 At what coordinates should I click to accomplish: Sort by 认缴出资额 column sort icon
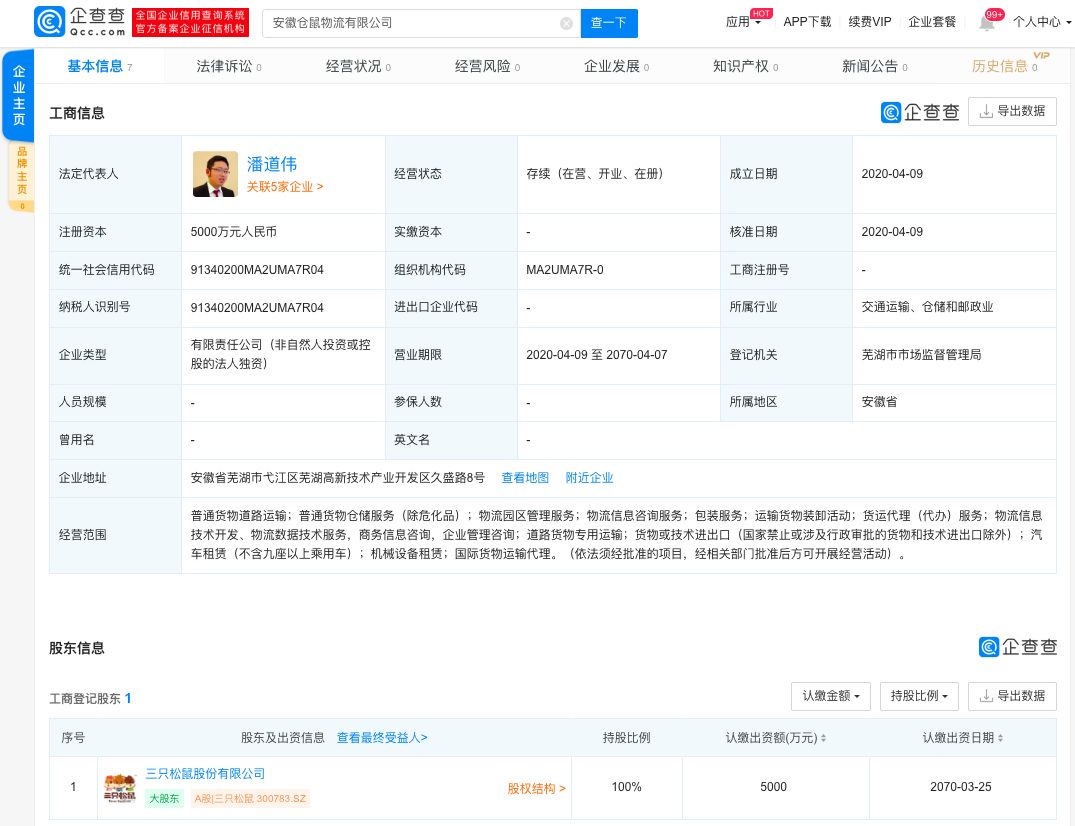click(x=824, y=738)
